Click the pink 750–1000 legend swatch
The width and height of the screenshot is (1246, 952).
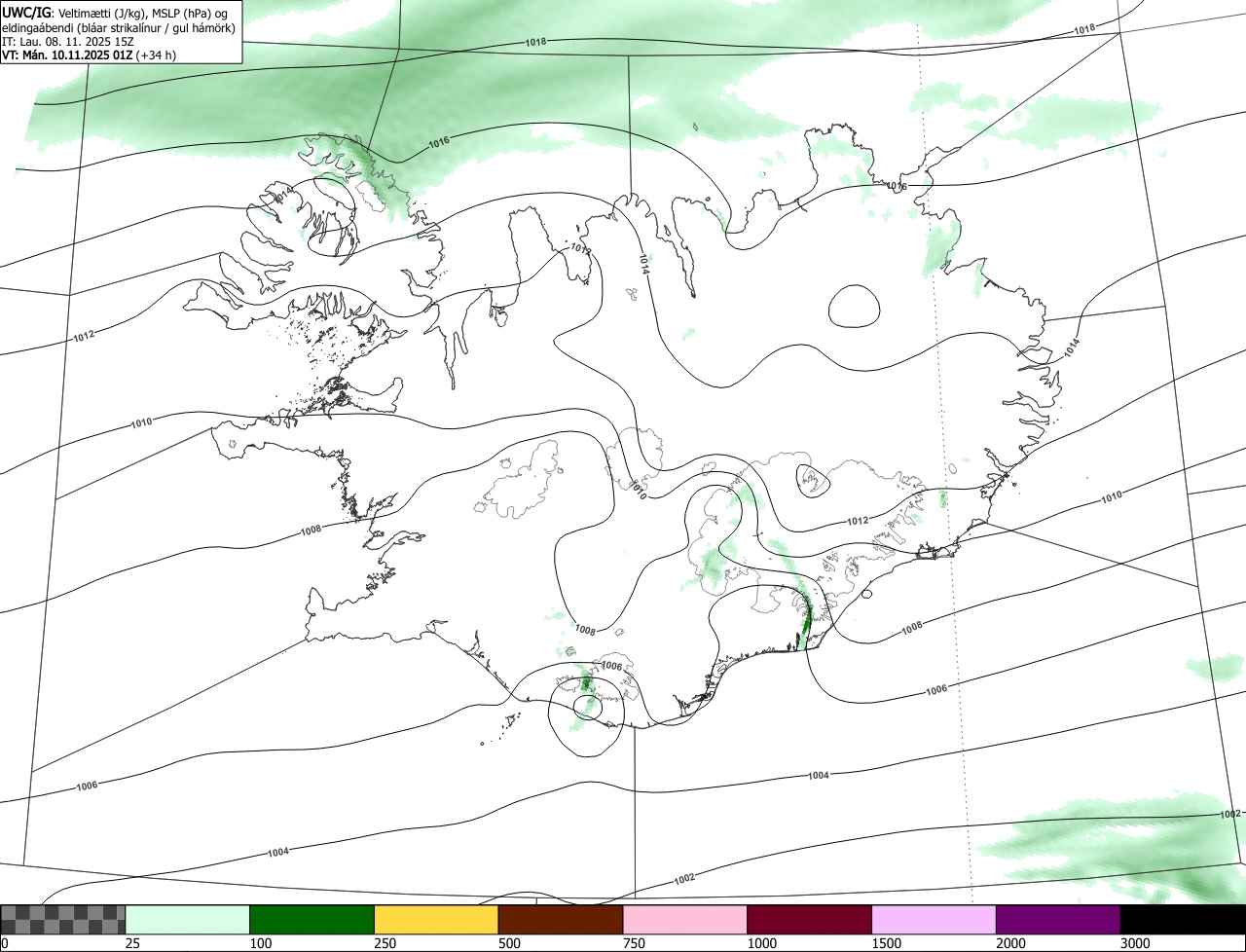pyautogui.click(x=685, y=920)
